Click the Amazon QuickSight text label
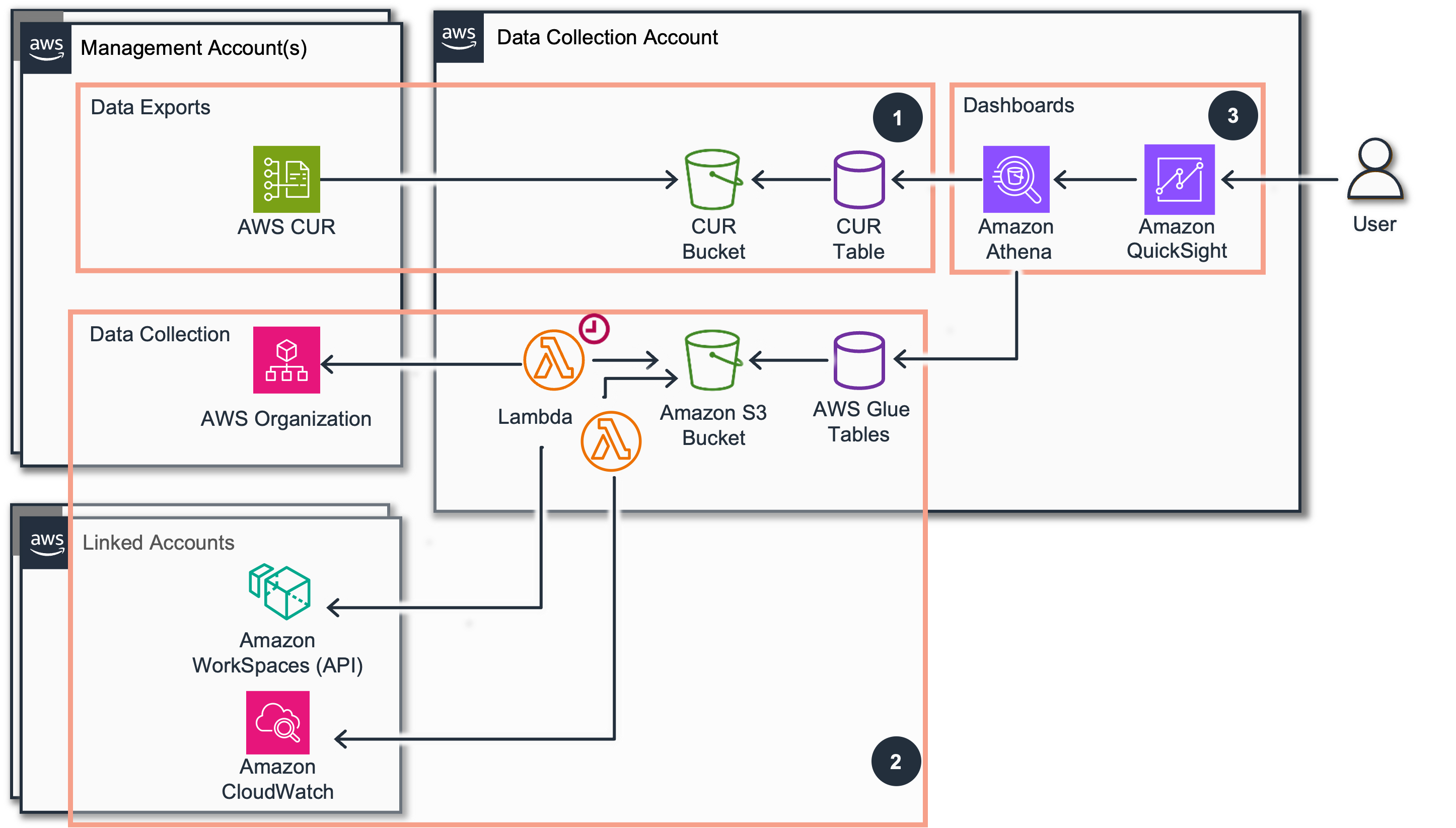Viewport: 1456px width, 828px height. 1176,239
